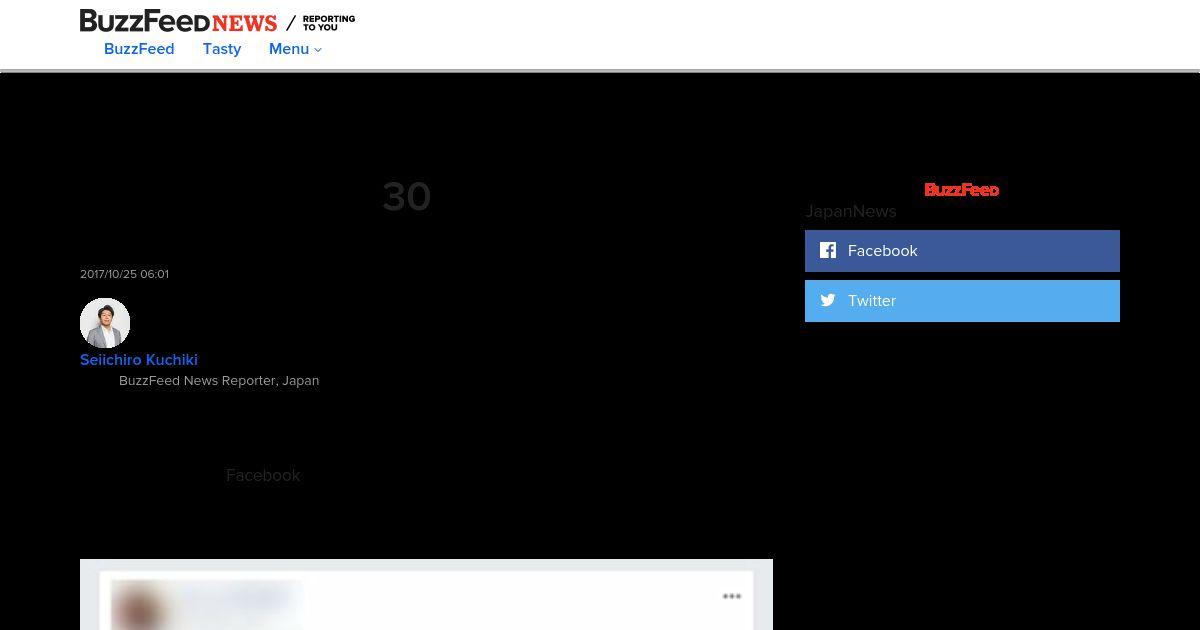
Task: Open the three-dot options on embedded post
Action: point(732,597)
